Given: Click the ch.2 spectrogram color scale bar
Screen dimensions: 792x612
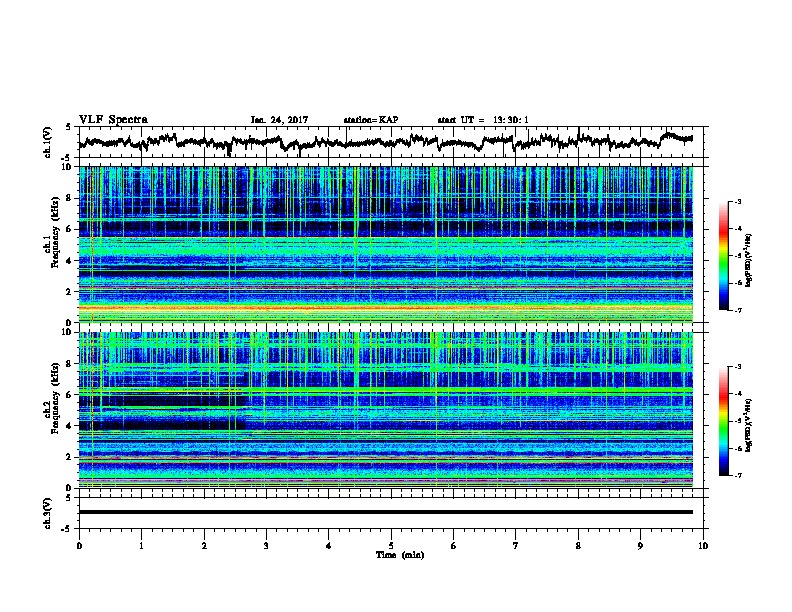Looking at the screenshot, I should point(724,421).
